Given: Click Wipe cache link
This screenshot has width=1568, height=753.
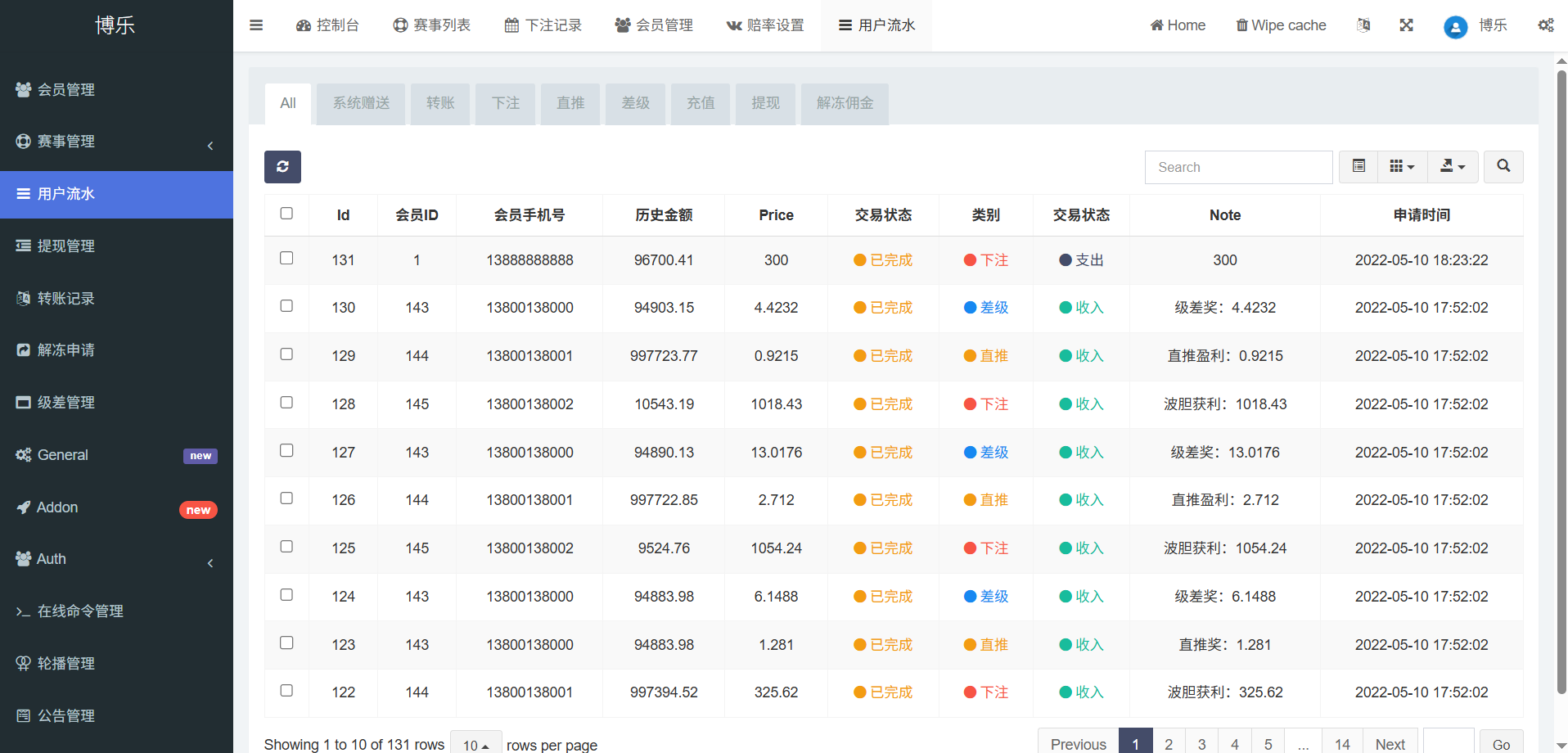Looking at the screenshot, I should (x=1281, y=25).
